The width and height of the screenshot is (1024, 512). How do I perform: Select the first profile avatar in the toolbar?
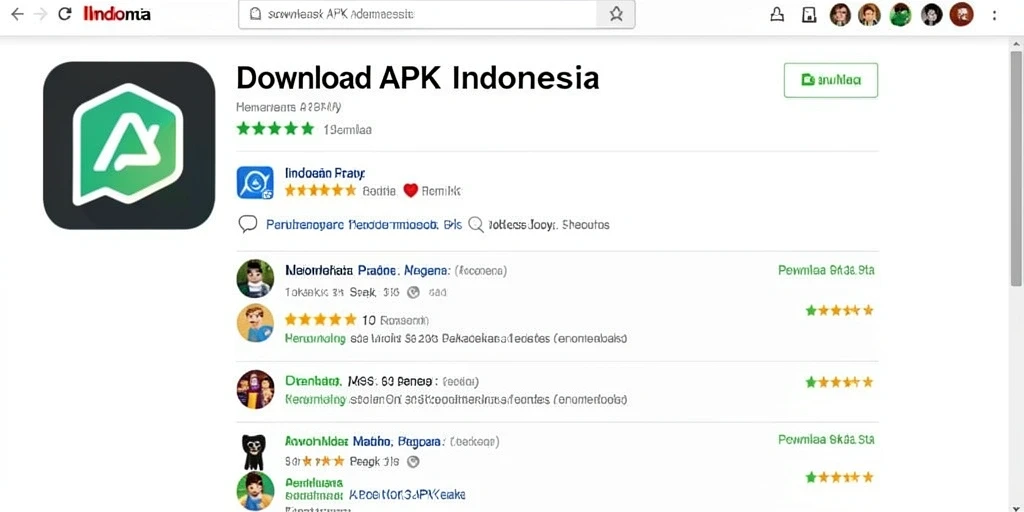pyautogui.click(x=840, y=14)
